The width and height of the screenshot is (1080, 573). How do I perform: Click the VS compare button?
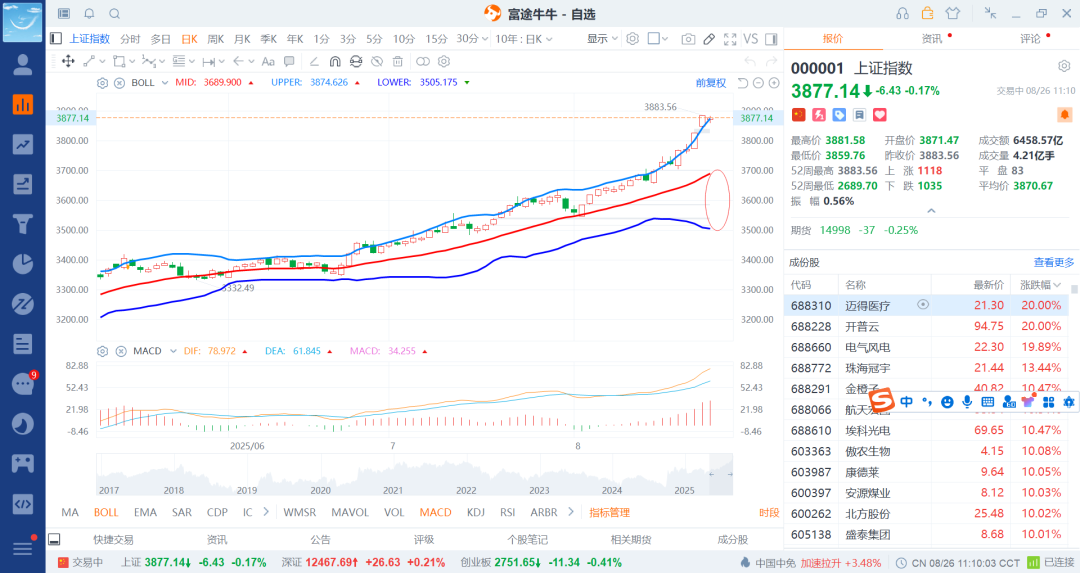click(750, 39)
